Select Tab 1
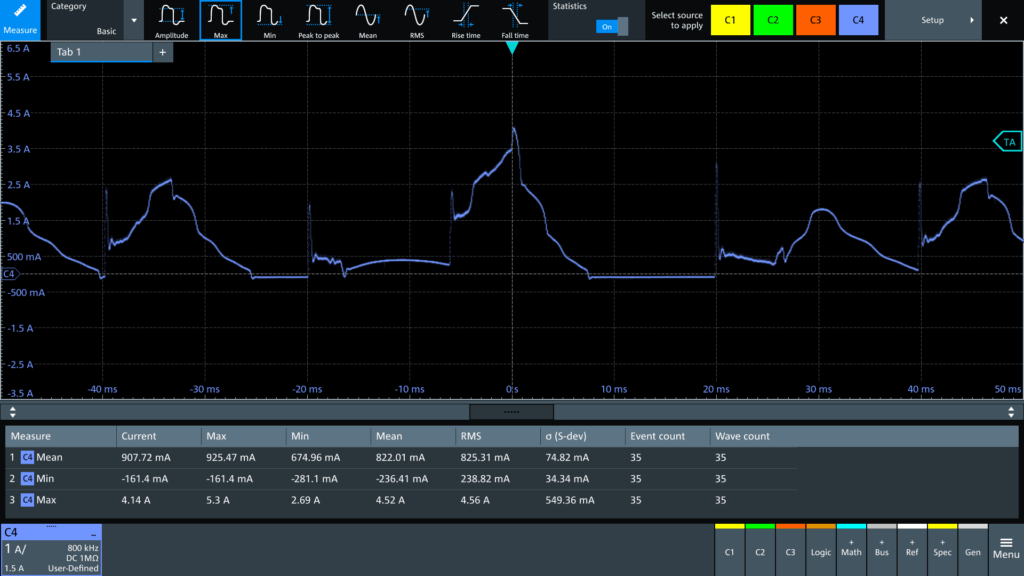Screen dimensions: 1024x576 click(x=100, y=52)
